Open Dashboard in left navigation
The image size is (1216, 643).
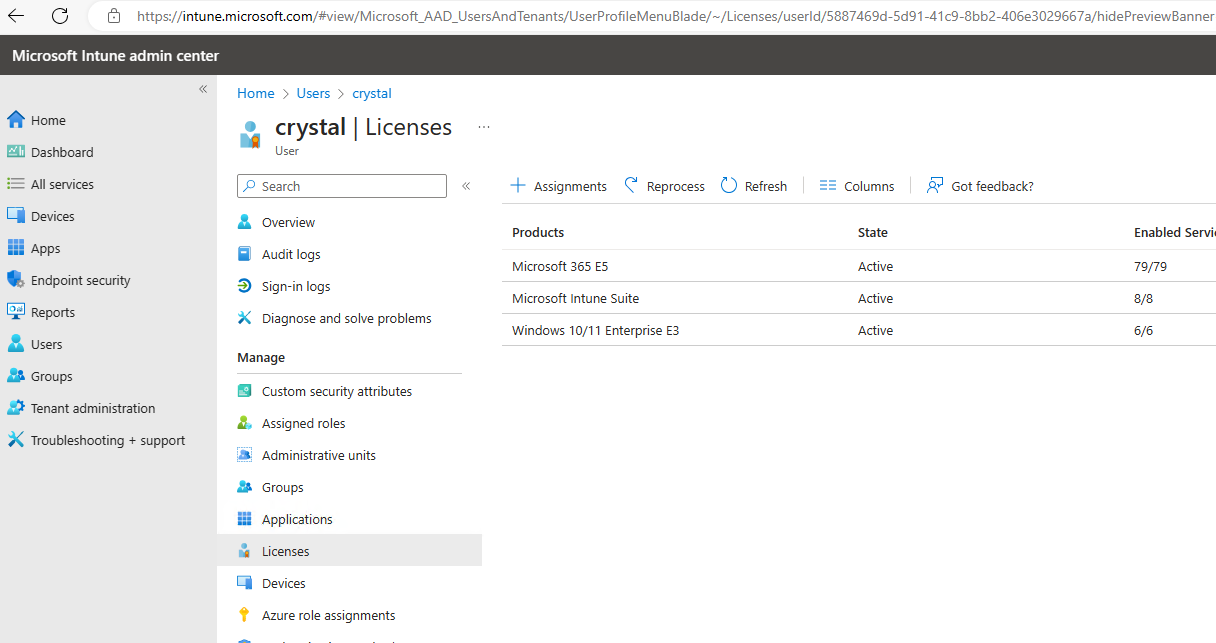pos(62,152)
